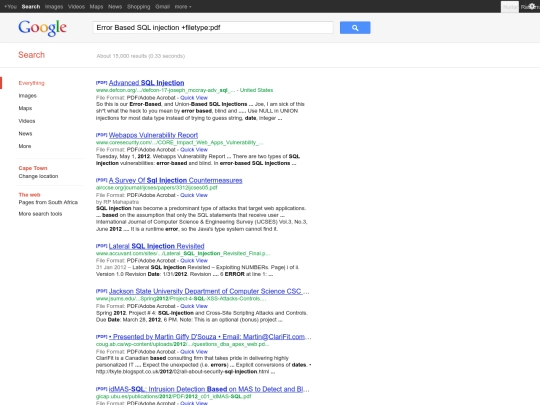540x405 pixels.
Task: Open the +You top bar item
Action: pos(10,7)
